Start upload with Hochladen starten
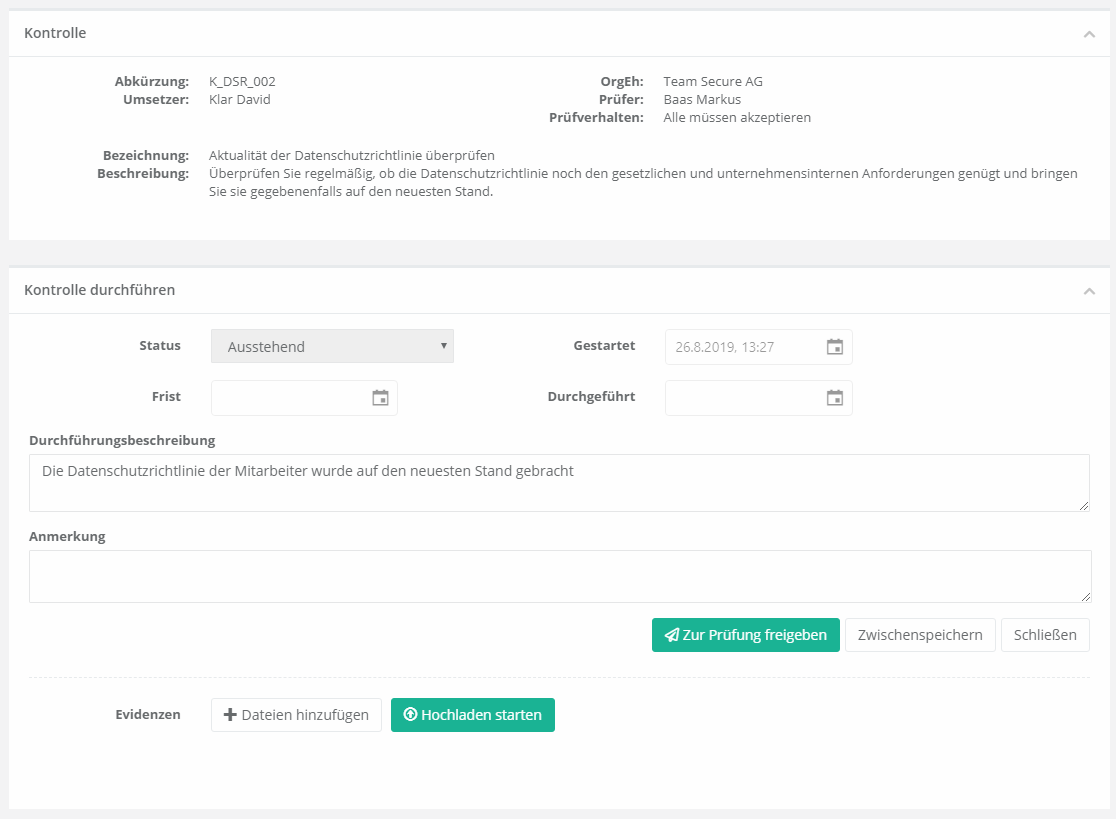The height and width of the screenshot is (819, 1116). [472, 715]
